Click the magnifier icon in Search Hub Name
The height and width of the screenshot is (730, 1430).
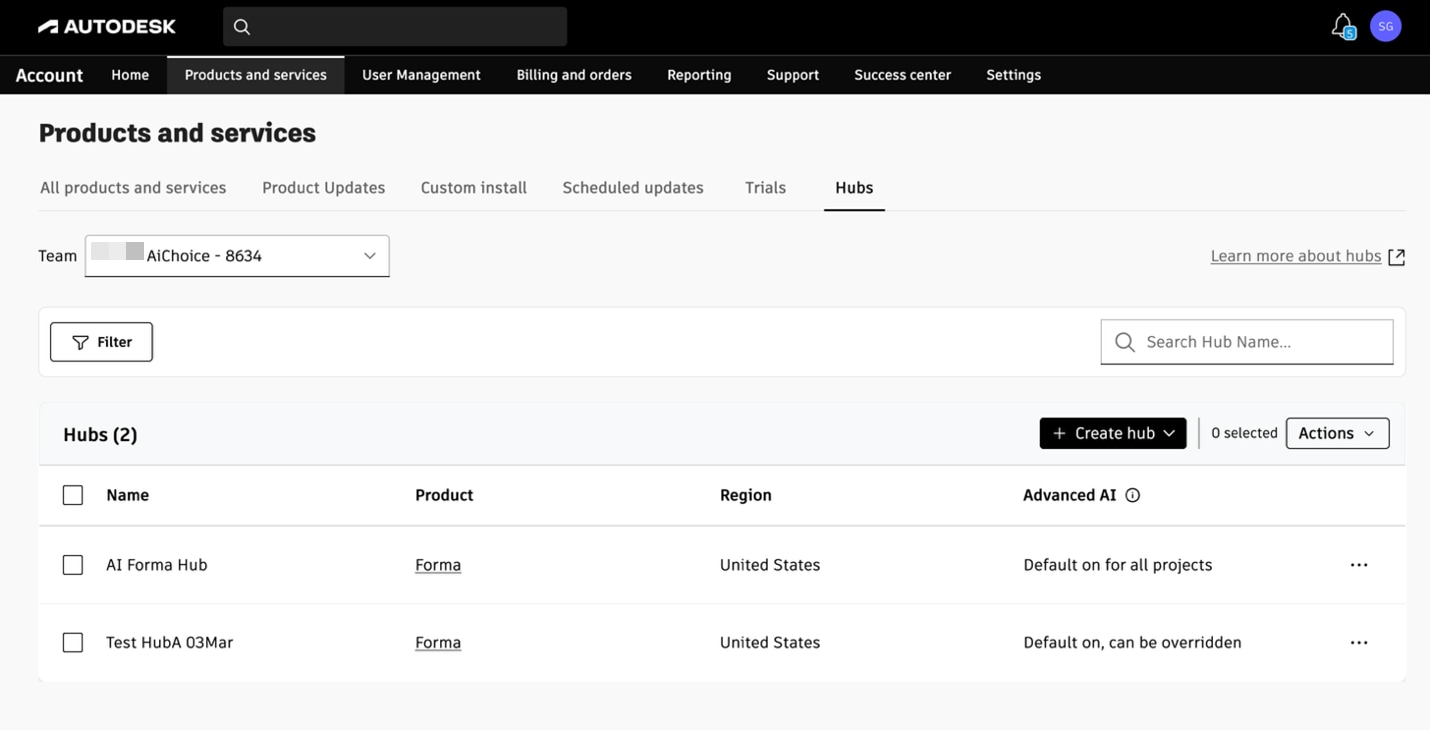click(x=1125, y=342)
